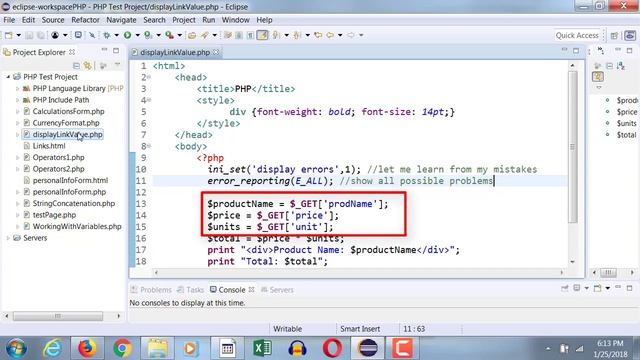Click the Save toolbar icon
The image size is (640, 360).
click(x=29, y=36)
